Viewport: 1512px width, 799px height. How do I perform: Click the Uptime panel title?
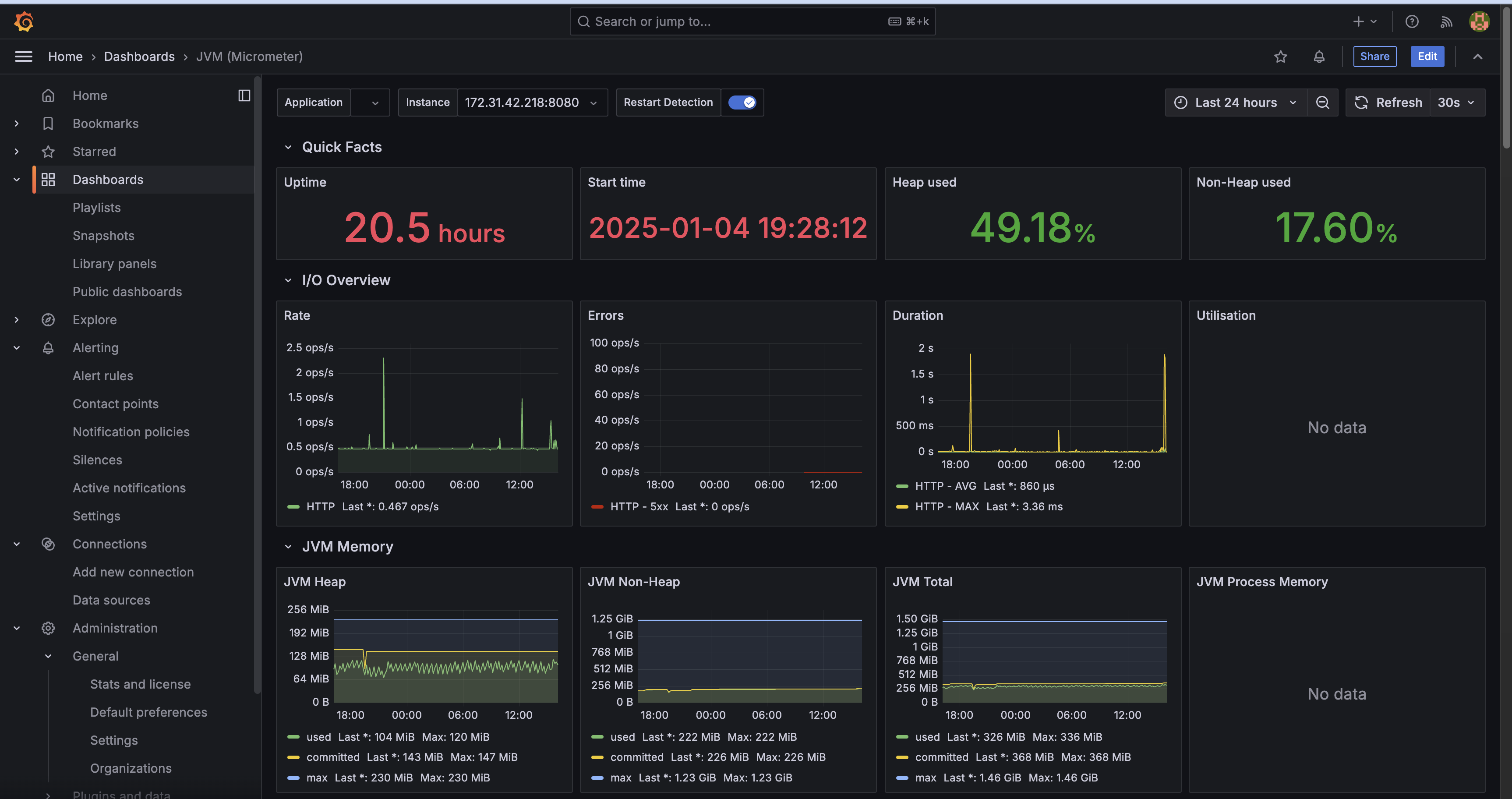tap(305, 182)
